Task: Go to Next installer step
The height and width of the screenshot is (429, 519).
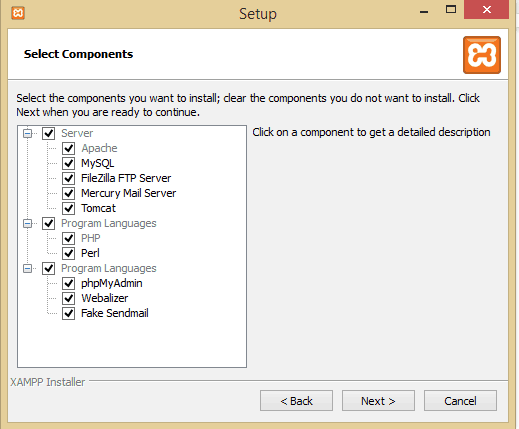Action: 378,401
